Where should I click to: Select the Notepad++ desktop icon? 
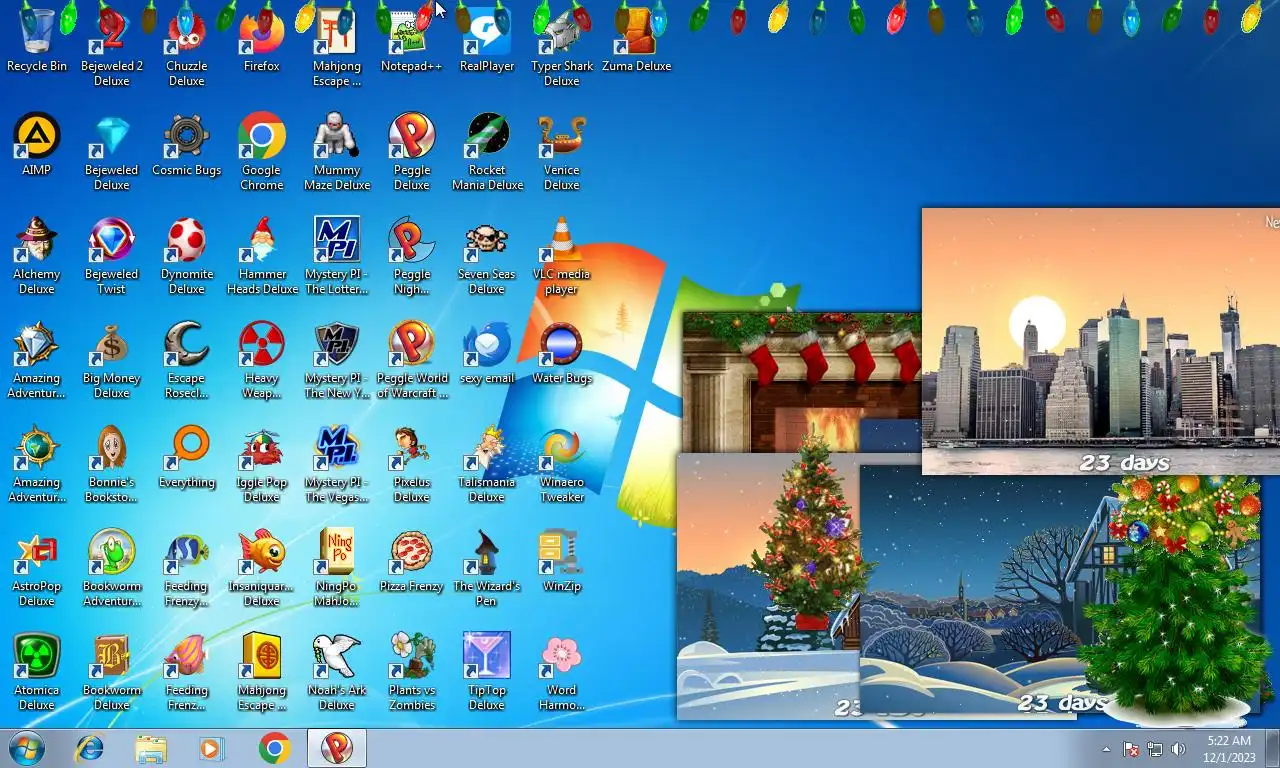[411, 40]
